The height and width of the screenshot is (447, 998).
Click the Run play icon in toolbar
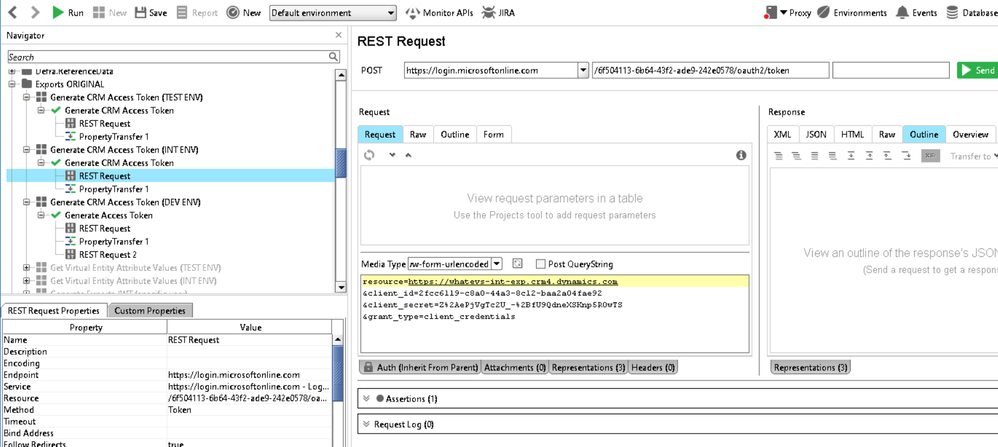coord(58,13)
